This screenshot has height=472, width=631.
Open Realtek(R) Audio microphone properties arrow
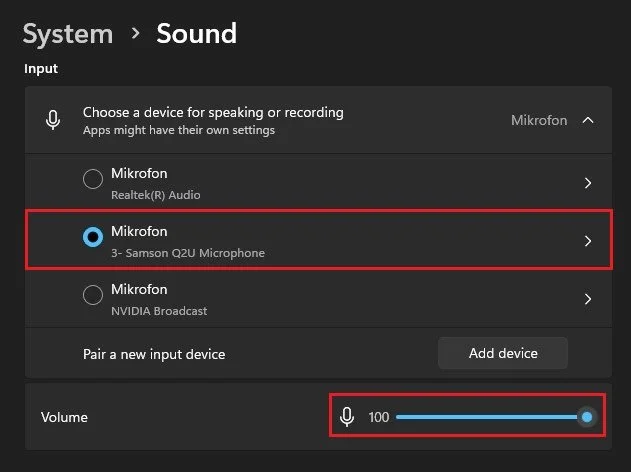pyautogui.click(x=588, y=183)
